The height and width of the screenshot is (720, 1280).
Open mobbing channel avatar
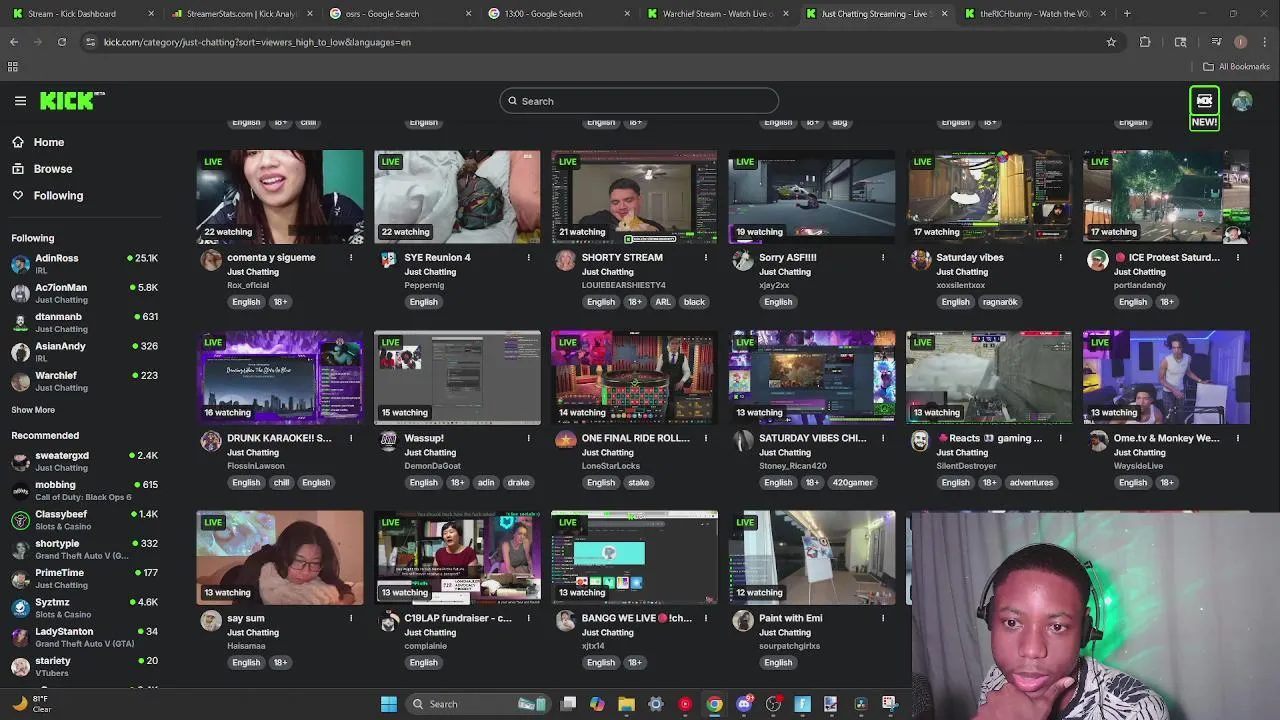(x=20, y=491)
